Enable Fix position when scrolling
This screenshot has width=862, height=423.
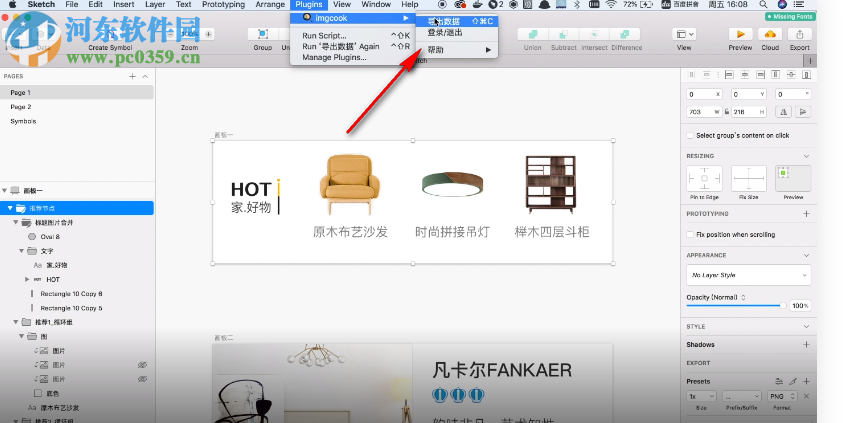click(690, 234)
